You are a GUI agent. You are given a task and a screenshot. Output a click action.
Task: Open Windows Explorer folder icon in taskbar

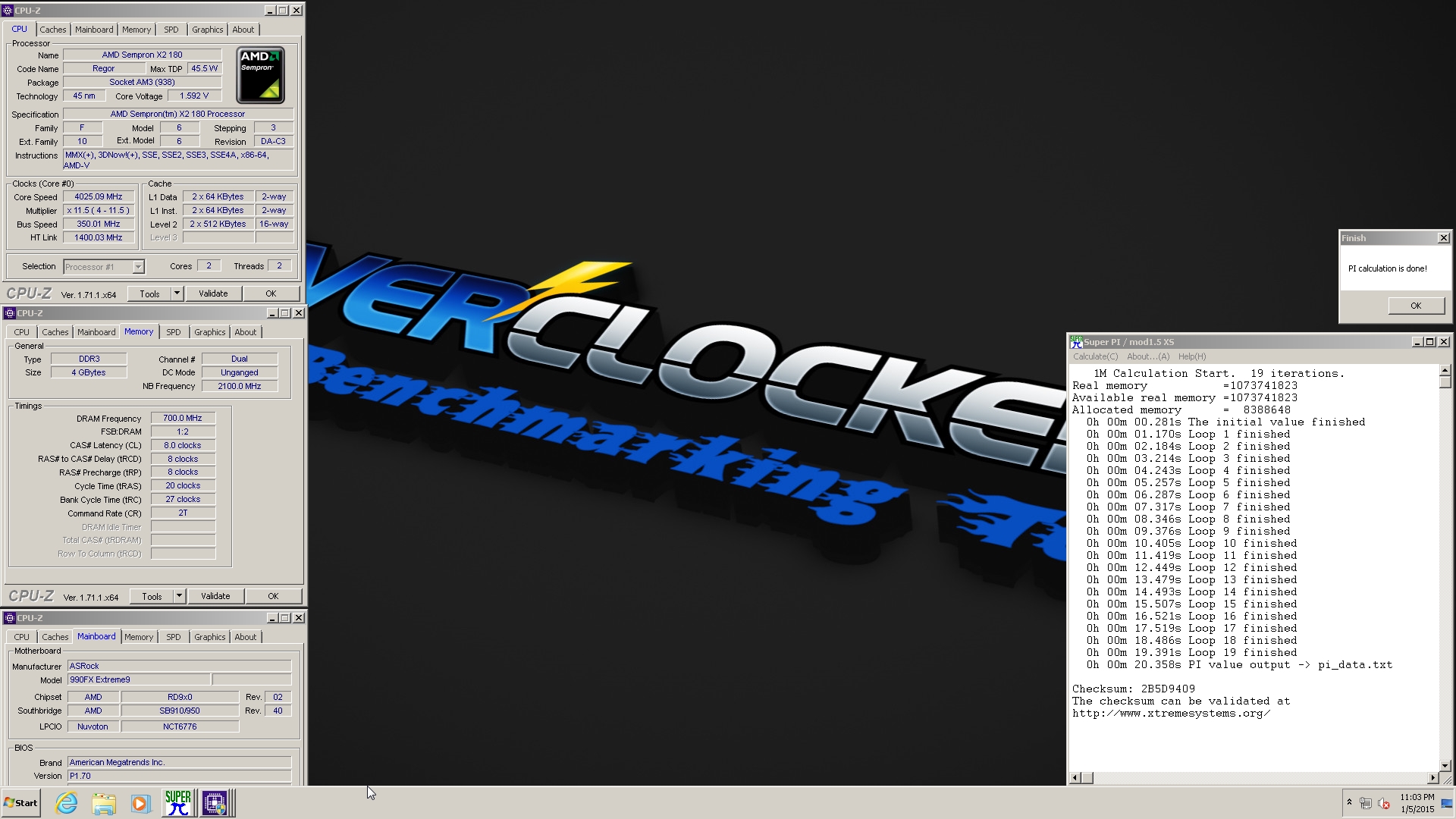coord(104,803)
